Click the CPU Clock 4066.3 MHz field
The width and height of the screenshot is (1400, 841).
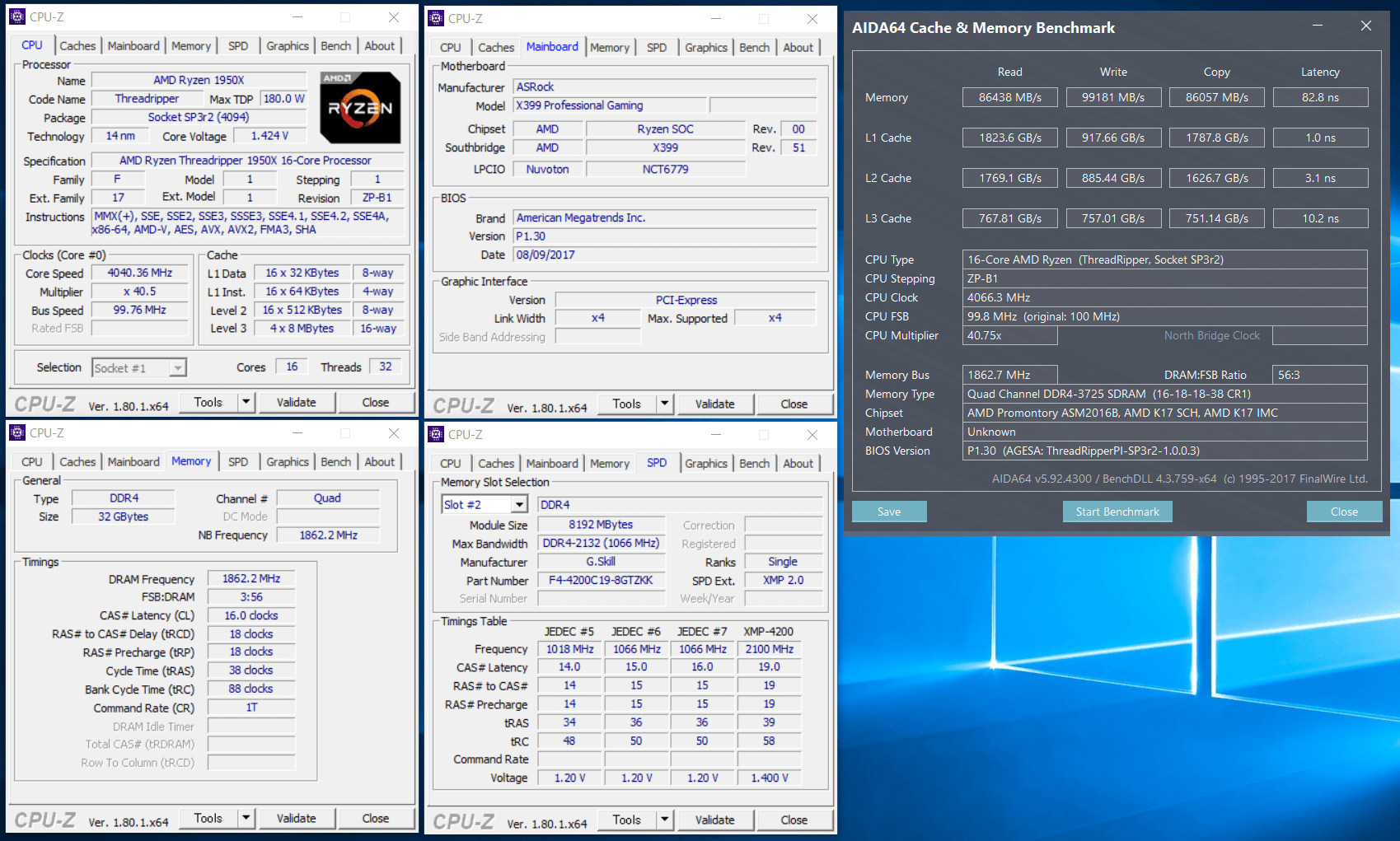coord(1164,297)
